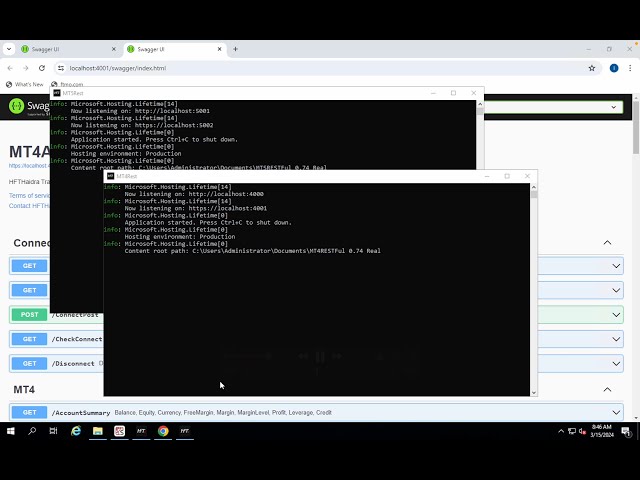
Task: Open the Contact HFT link
Action: point(29,206)
